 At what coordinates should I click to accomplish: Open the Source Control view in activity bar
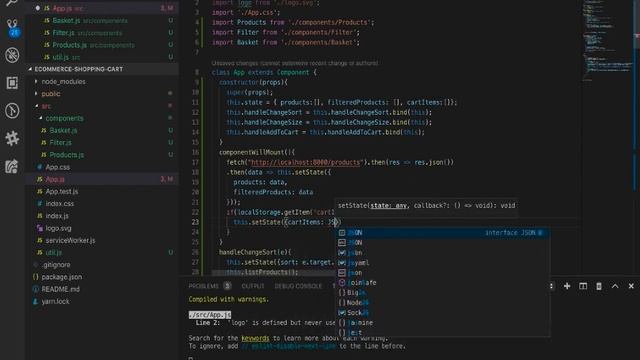[x=12, y=28]
